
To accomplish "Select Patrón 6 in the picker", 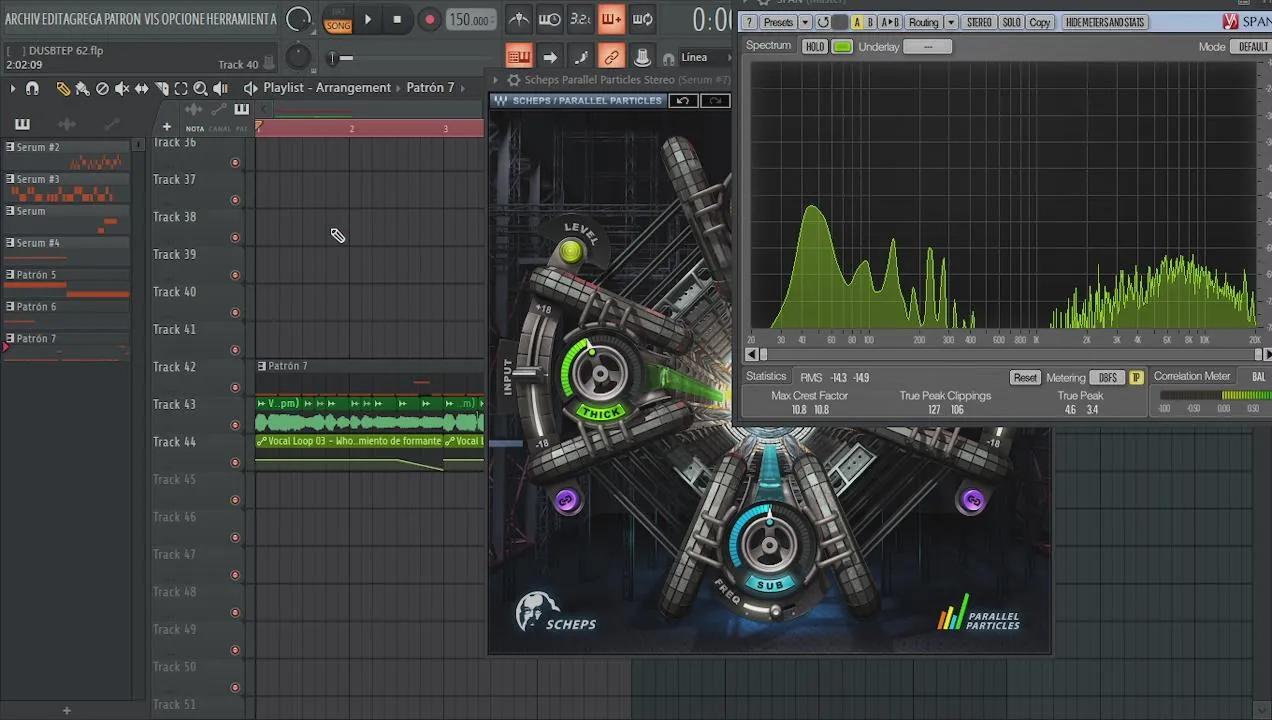I will tap(66, 314).
